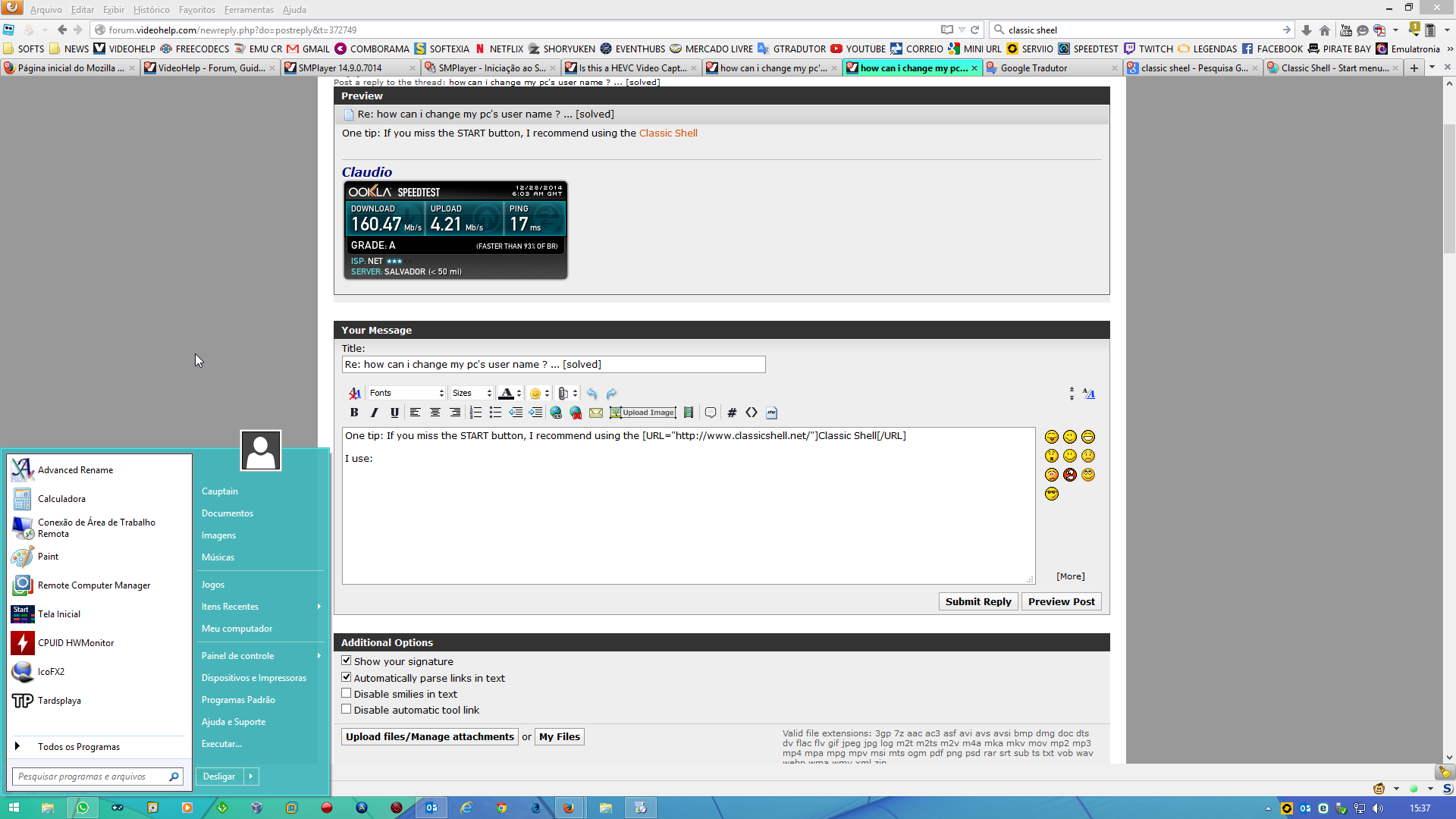Apply underline formatting in the editor

(x=394, y=413)
